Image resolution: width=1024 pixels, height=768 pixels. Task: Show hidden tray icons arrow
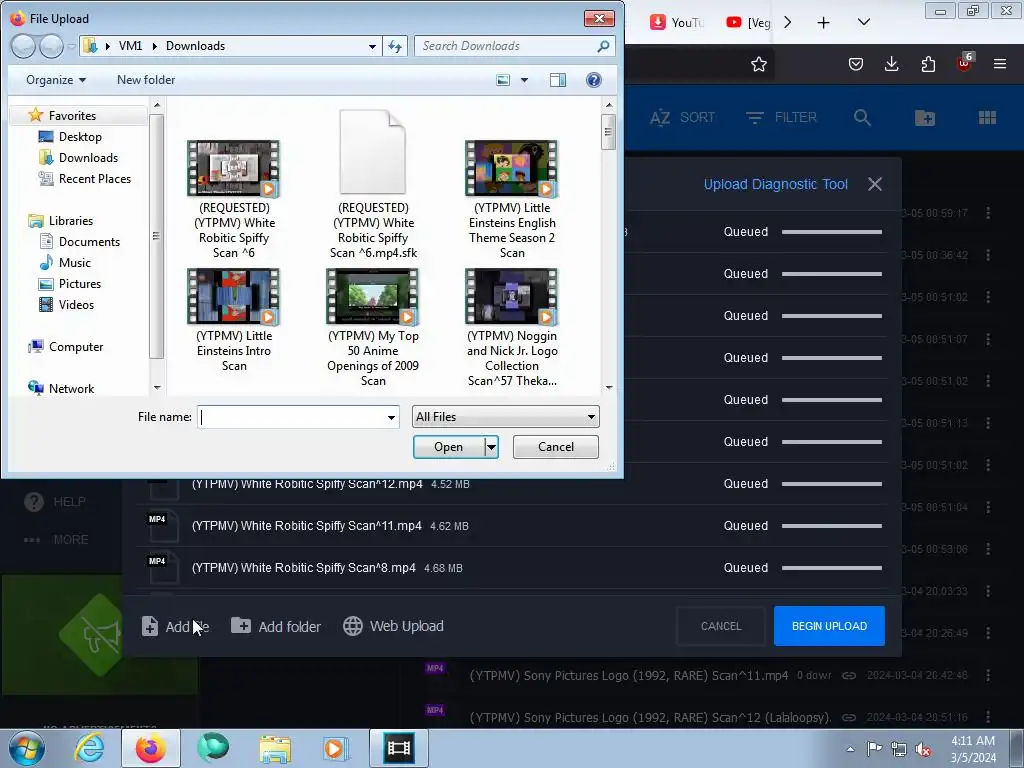[x=850, y=749]
